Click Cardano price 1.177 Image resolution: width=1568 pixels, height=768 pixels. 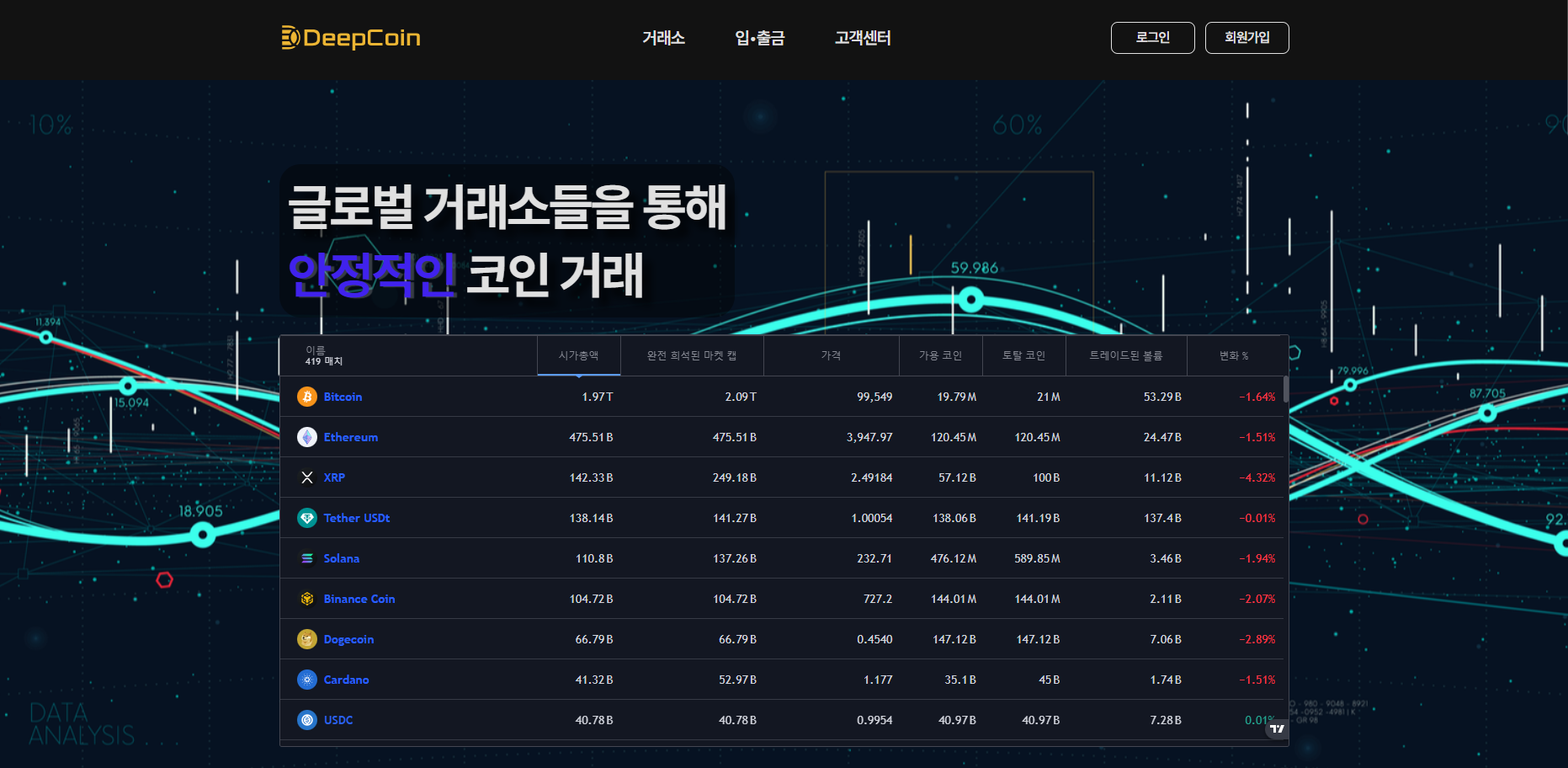(x=878, y=680)
